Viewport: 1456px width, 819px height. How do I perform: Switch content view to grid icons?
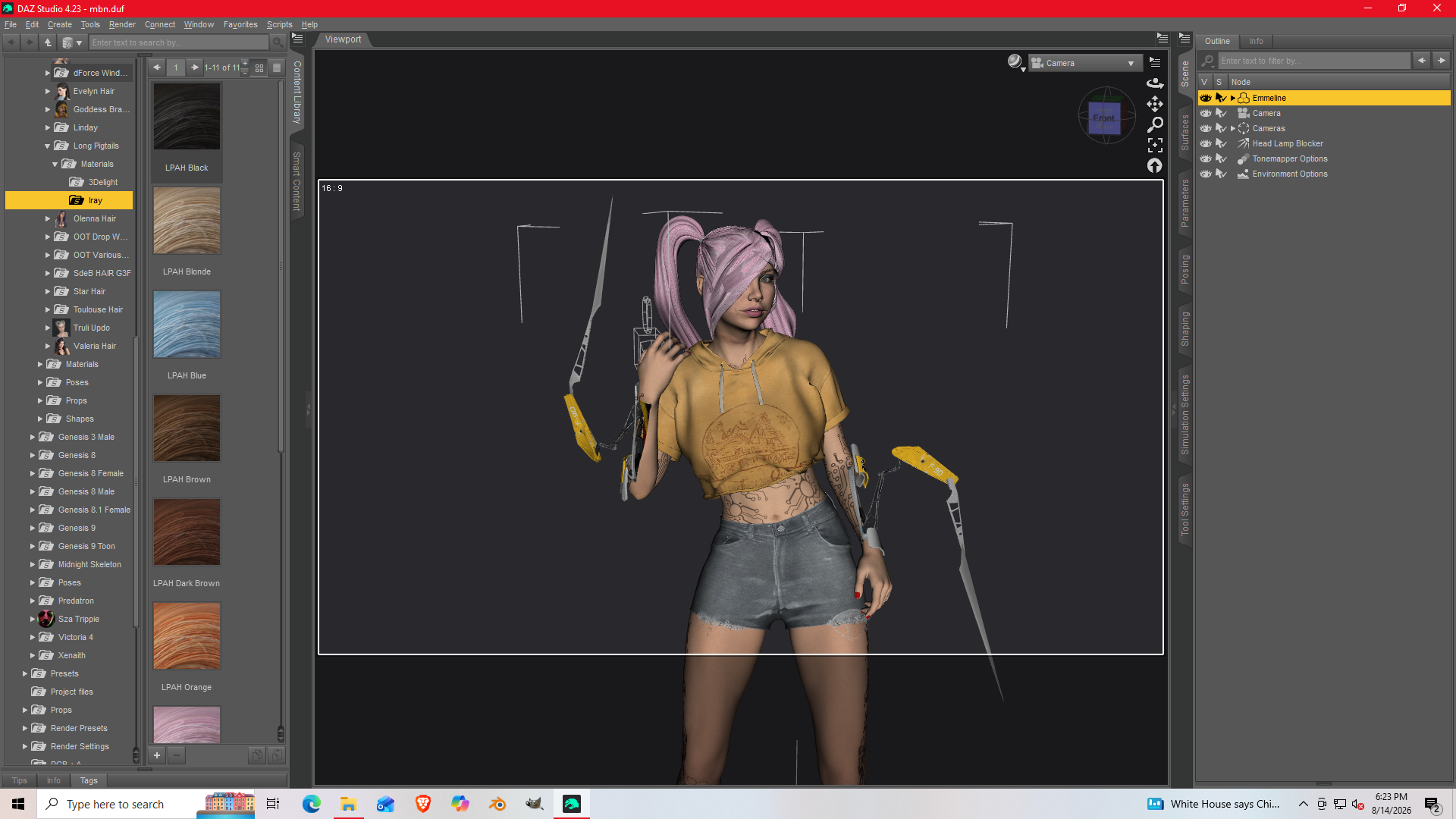point(259,67)
